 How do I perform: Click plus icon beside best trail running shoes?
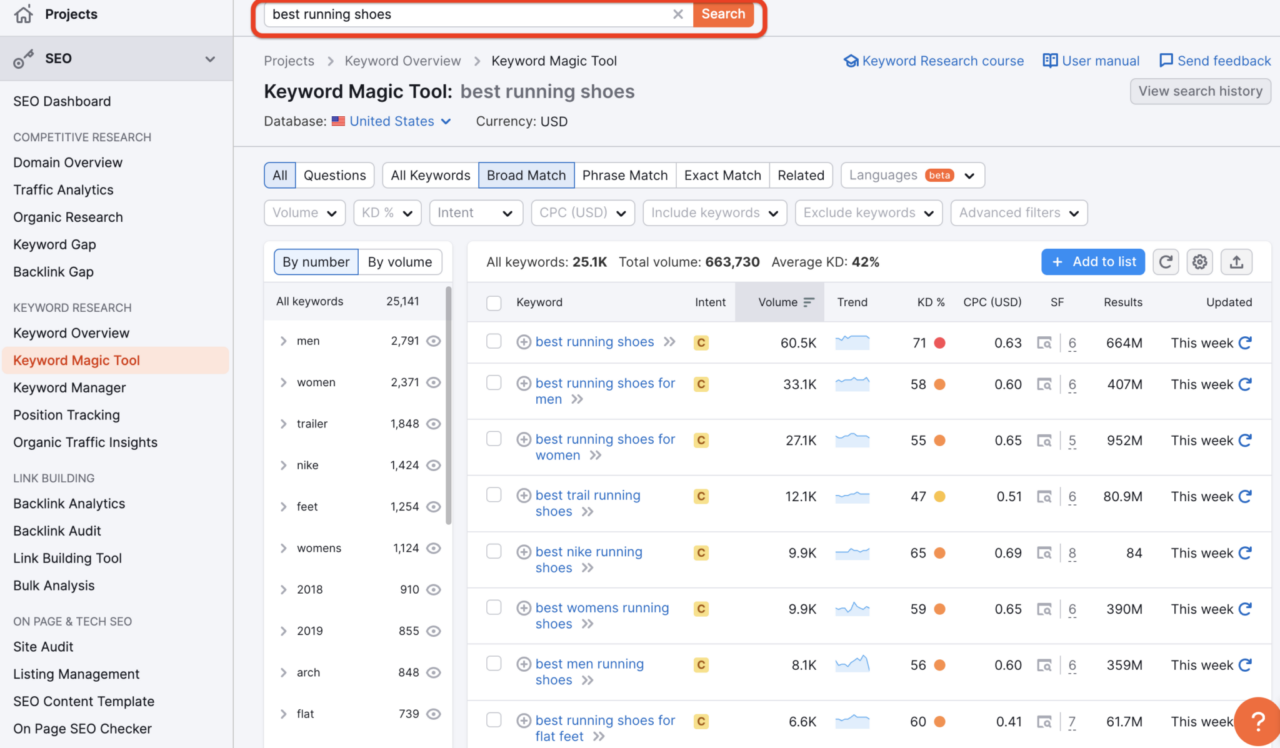pyautogui.click(x=523, y=496)
